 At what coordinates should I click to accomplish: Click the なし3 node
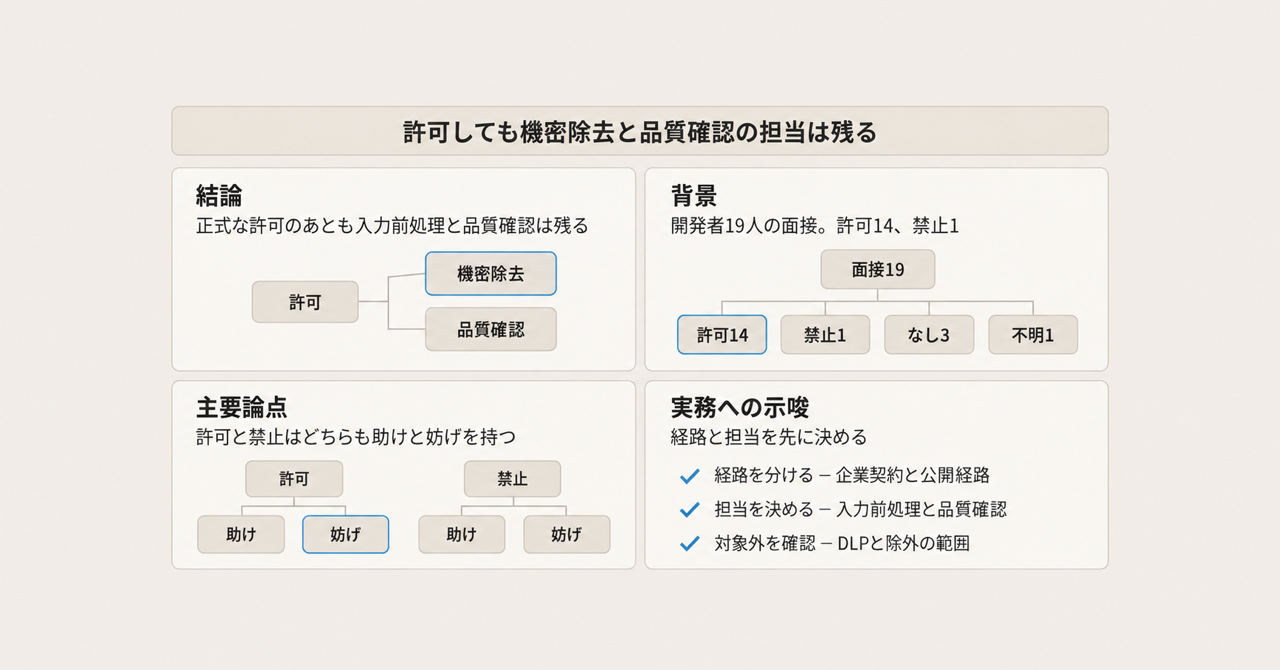click(929, 335)
